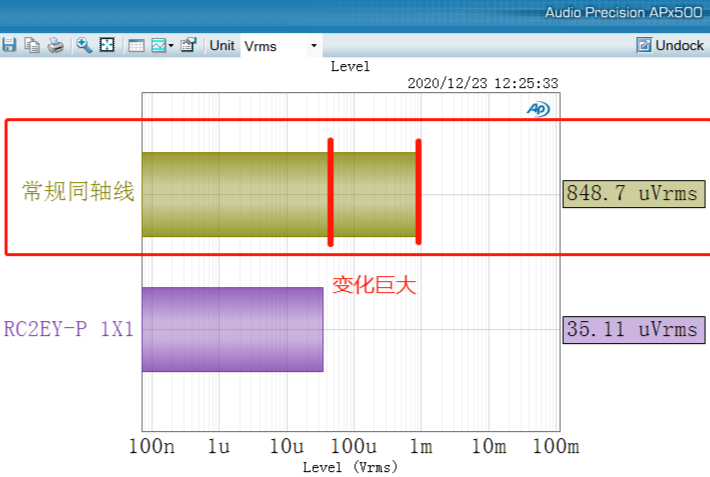Click the 1u axis tick label
Viewport: 710px width, 477px height.
click(219, 446)
